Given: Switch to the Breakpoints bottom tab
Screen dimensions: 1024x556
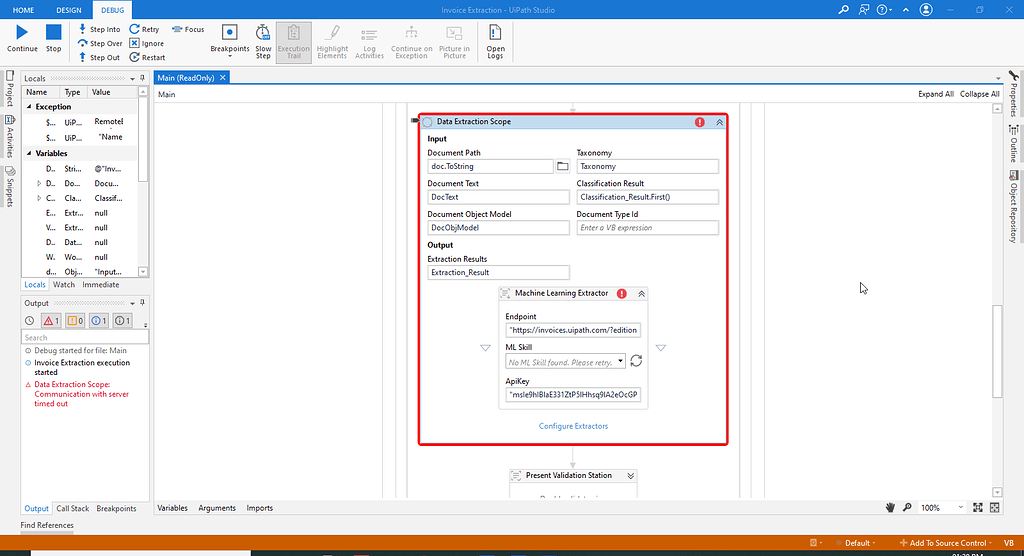Looking at the screenshot, I should coord(116,508).
